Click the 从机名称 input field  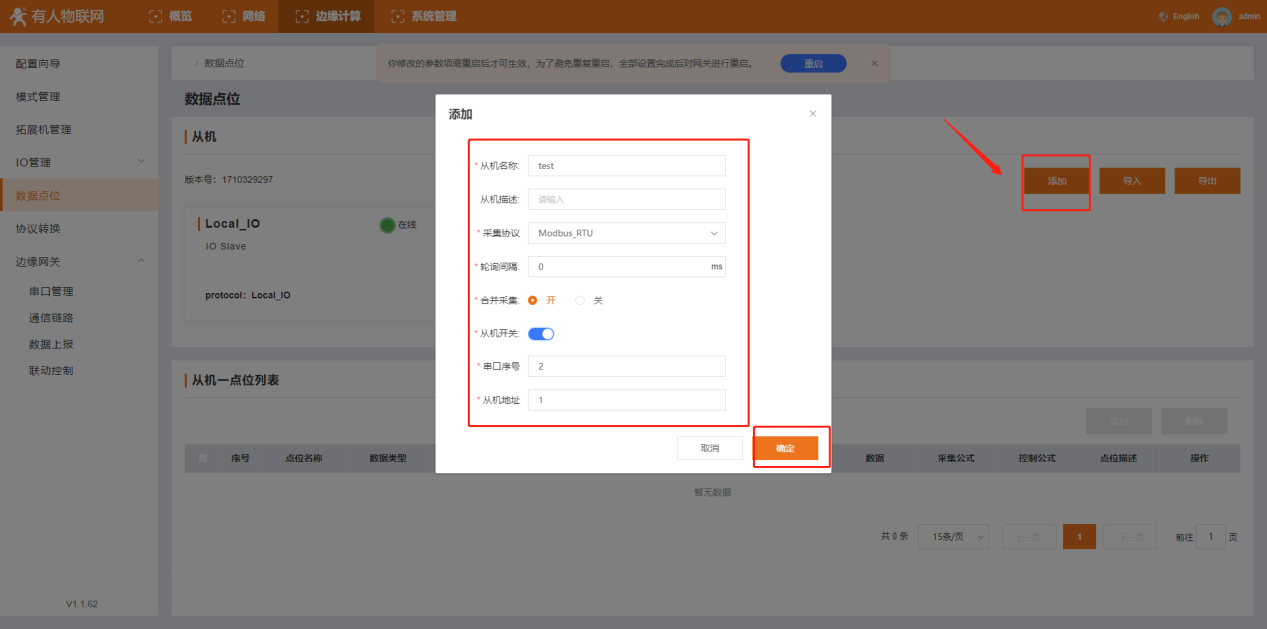pos(626,166)
